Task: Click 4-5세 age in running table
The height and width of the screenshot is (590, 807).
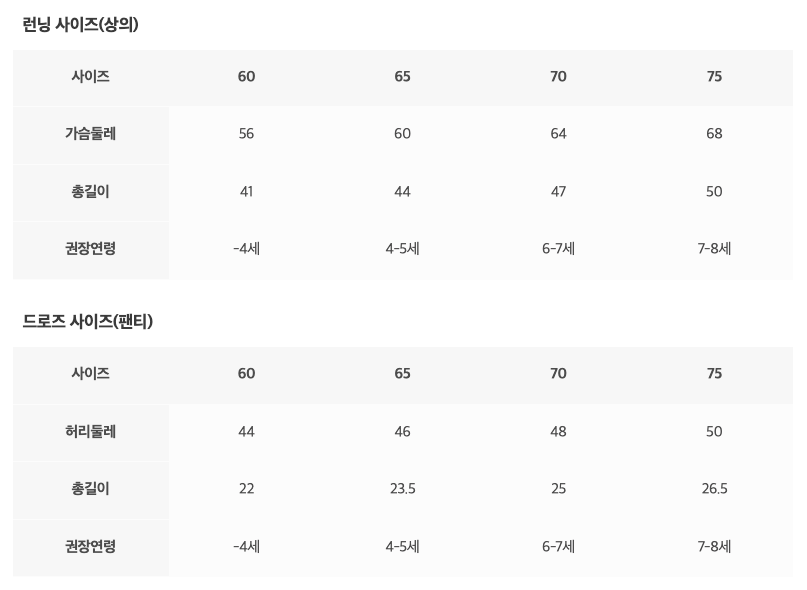Action: pyautogui.click(x=402, y=249)
